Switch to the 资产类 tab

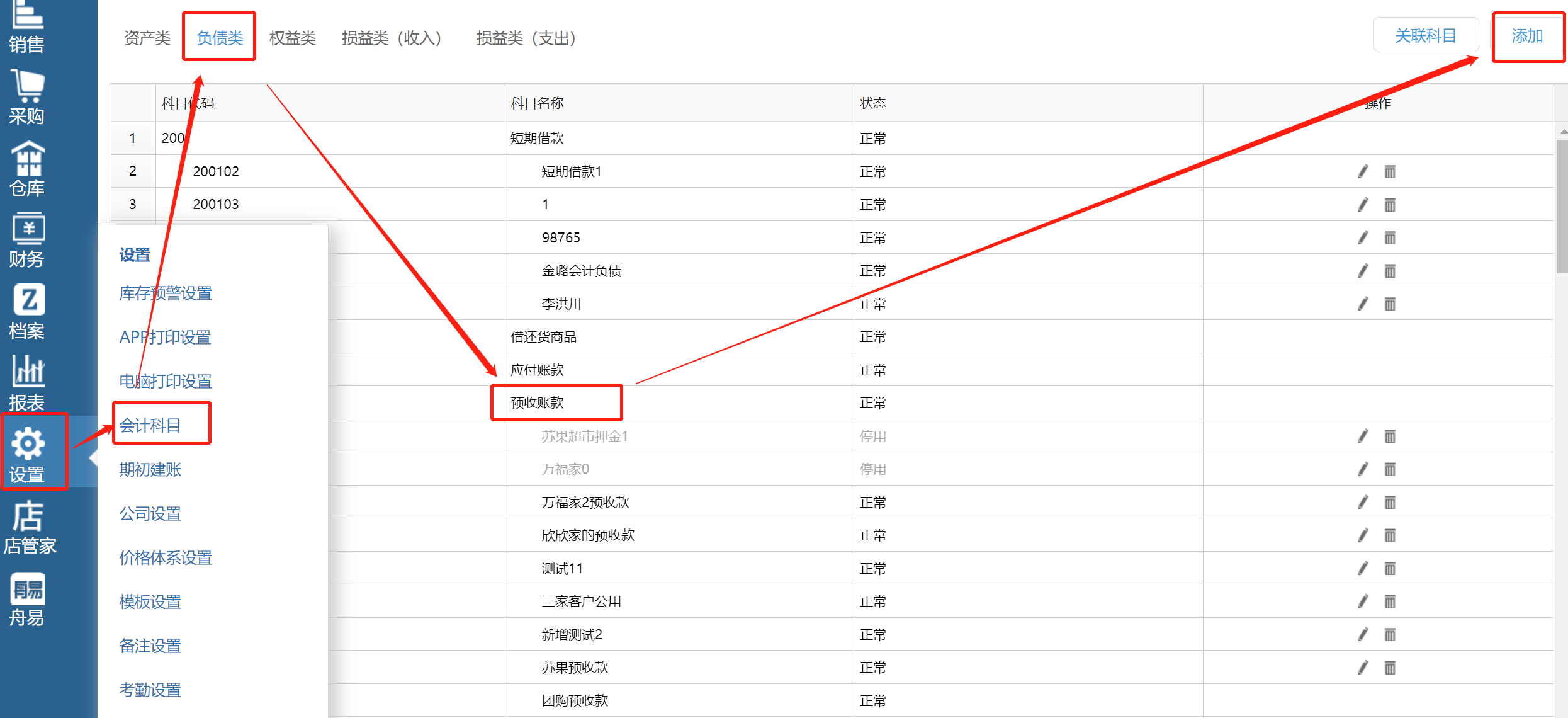click(x=147, y=38)
